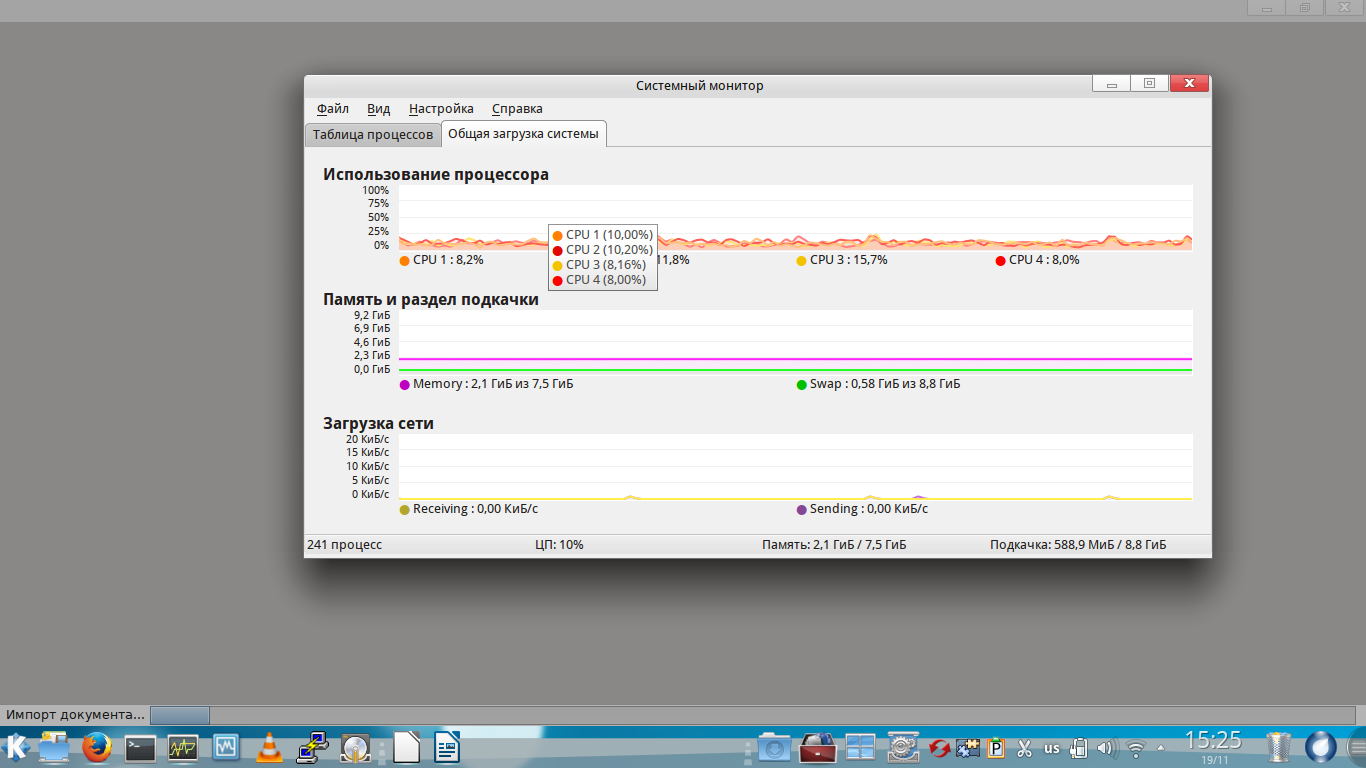Open the Вид menu

[x=378, y=109]
